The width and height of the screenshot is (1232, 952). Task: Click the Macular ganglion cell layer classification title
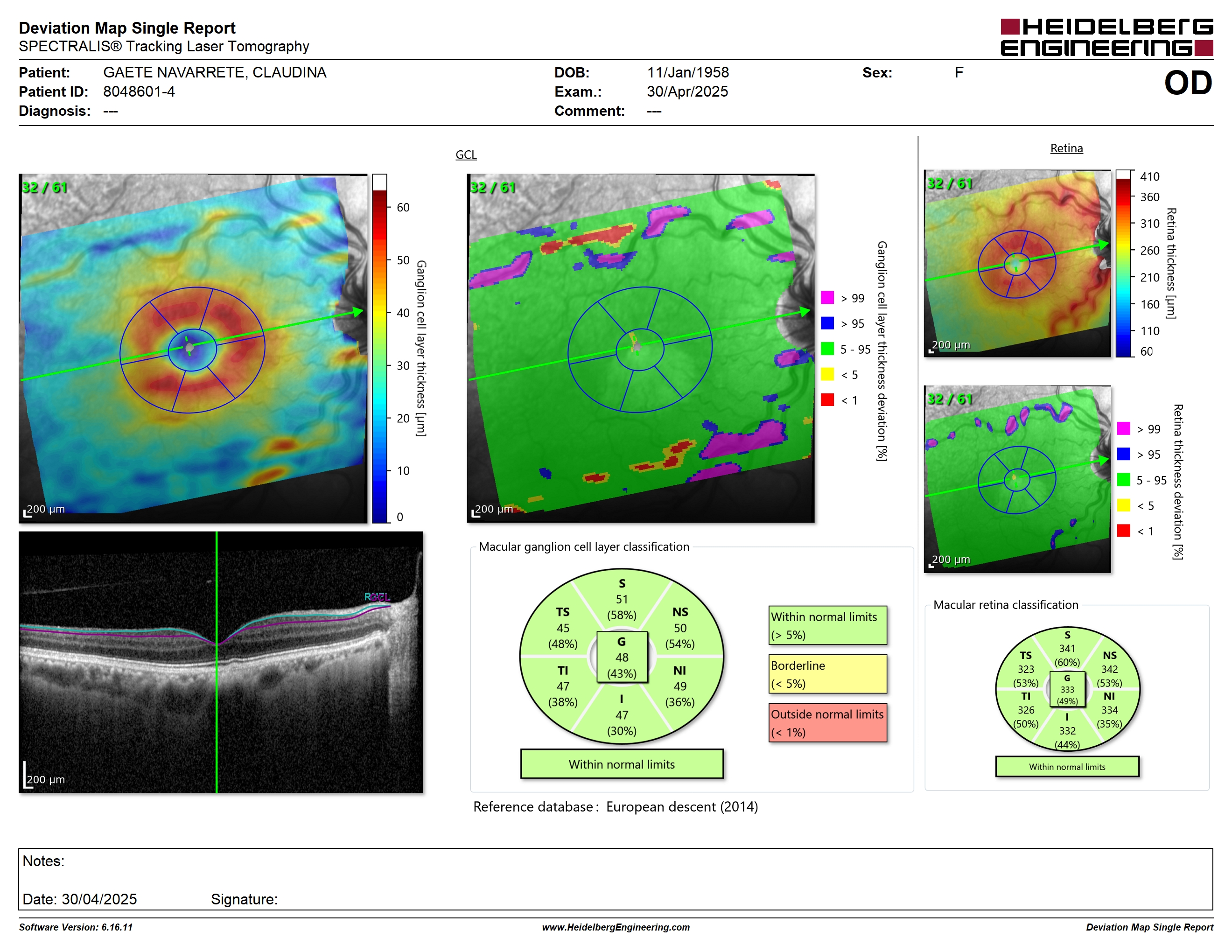(x=584, y=546)
